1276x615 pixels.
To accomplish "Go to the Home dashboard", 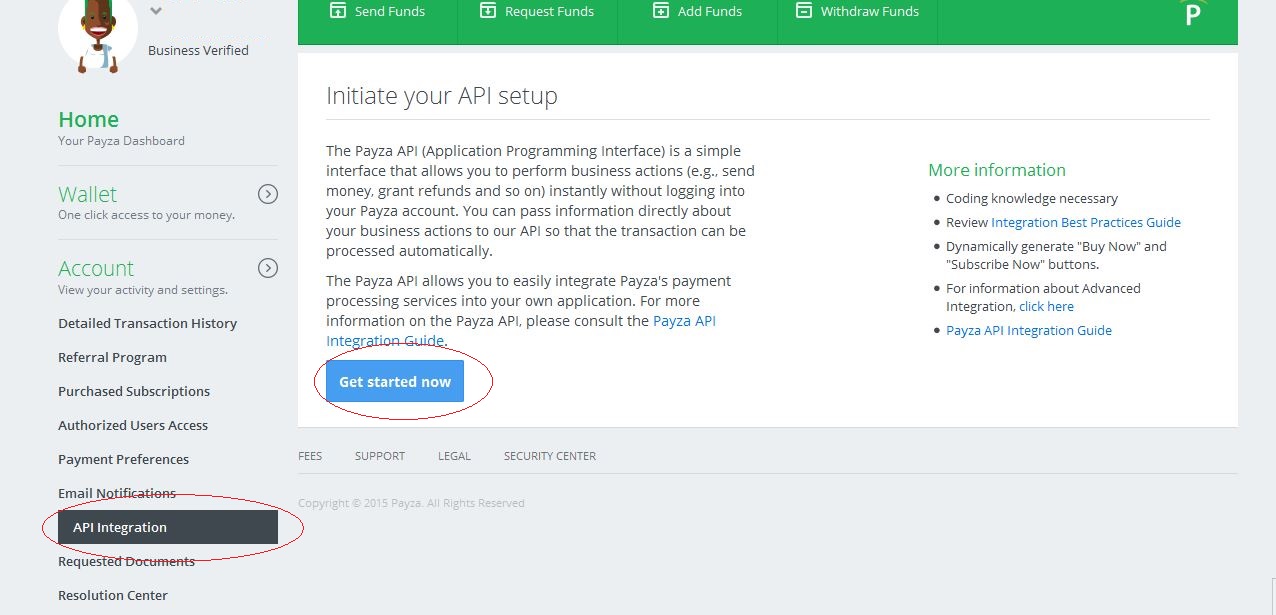I will point(88,119).
